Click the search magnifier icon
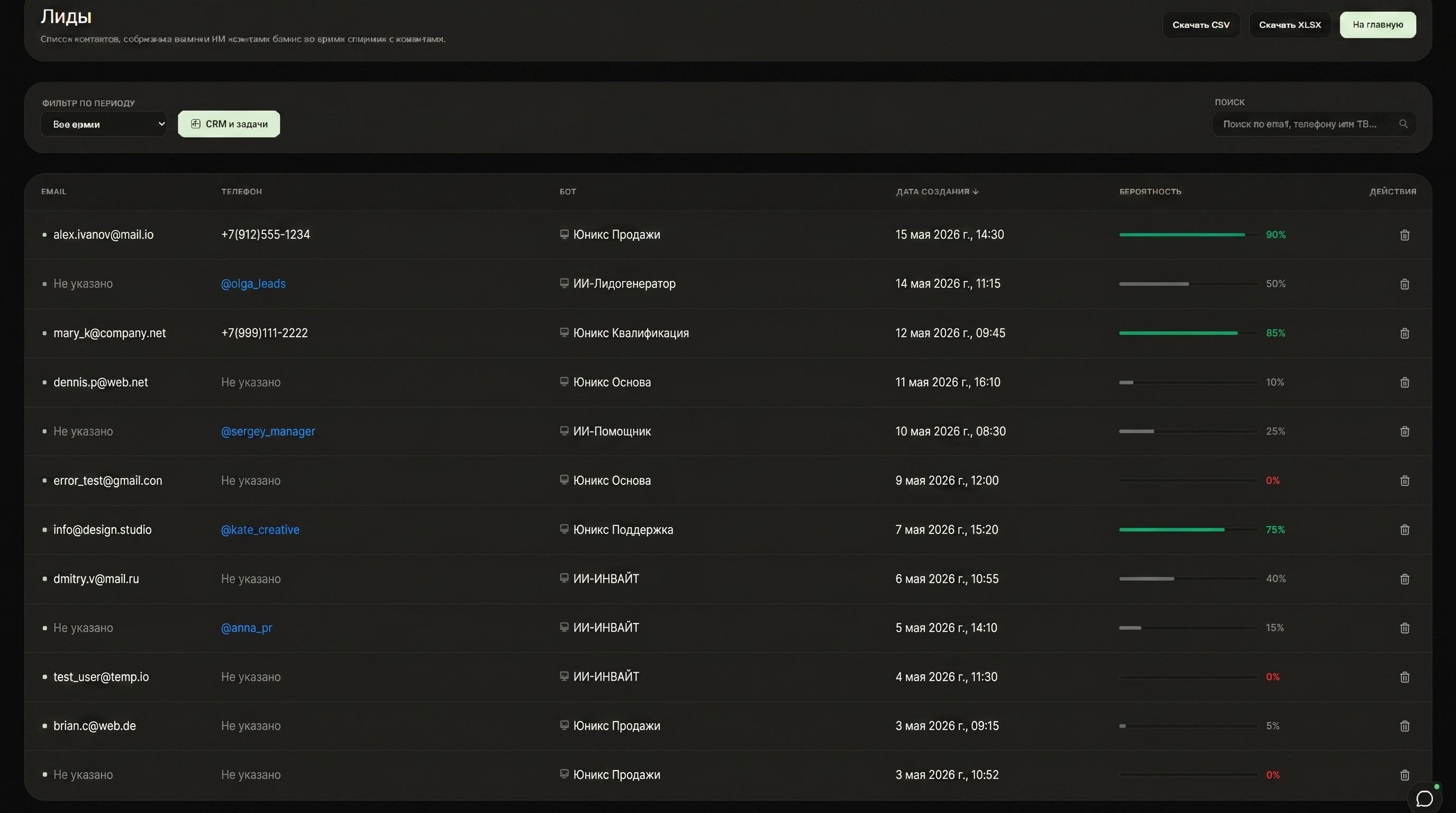 point(1403,124)
